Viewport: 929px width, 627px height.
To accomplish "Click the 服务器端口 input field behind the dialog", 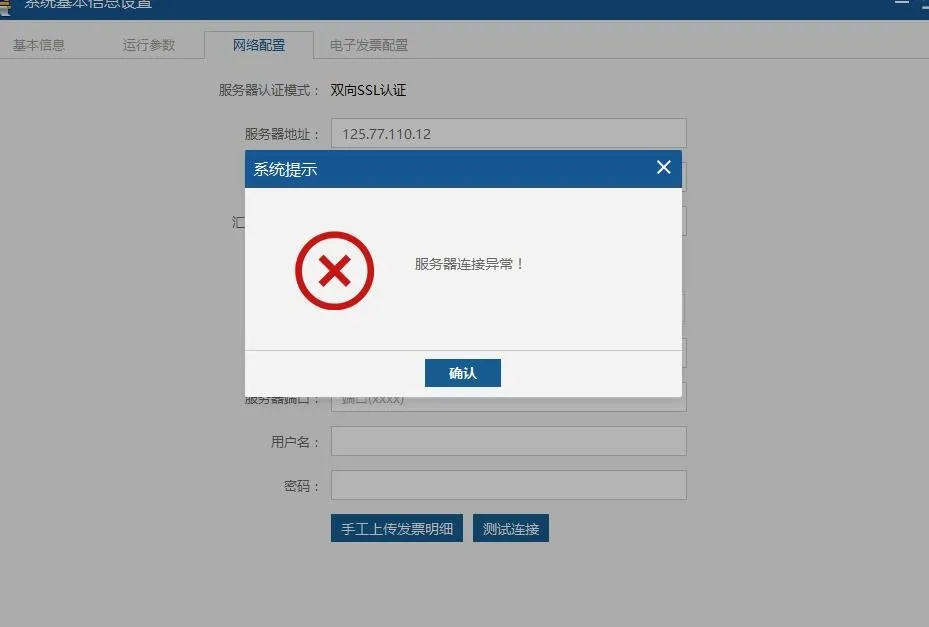I will 509,404.
